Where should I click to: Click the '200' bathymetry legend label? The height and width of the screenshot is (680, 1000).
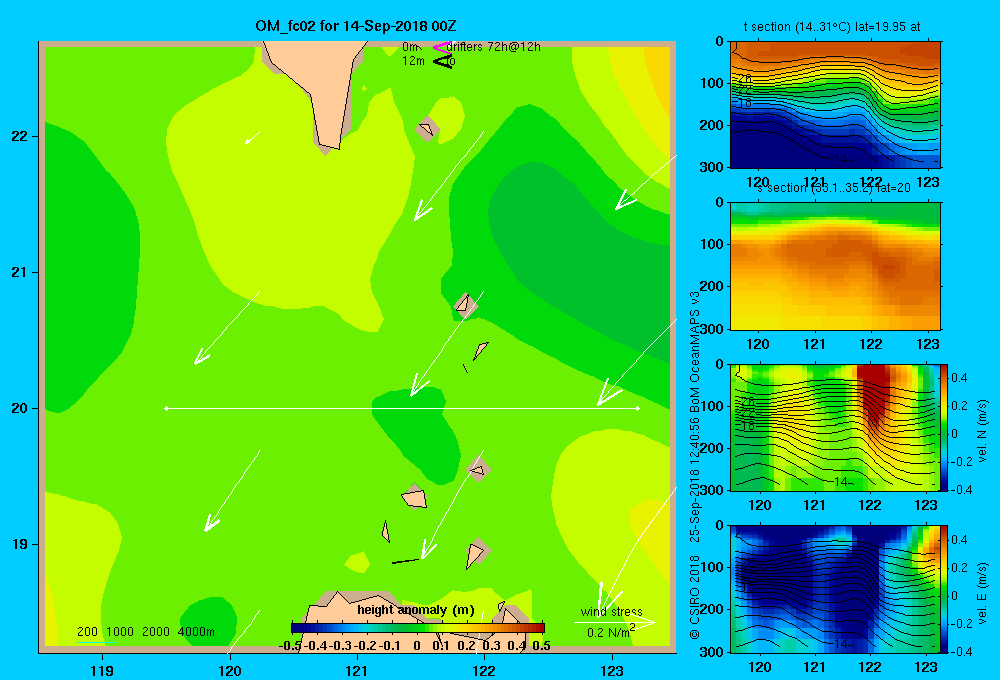tap(87, 632)
